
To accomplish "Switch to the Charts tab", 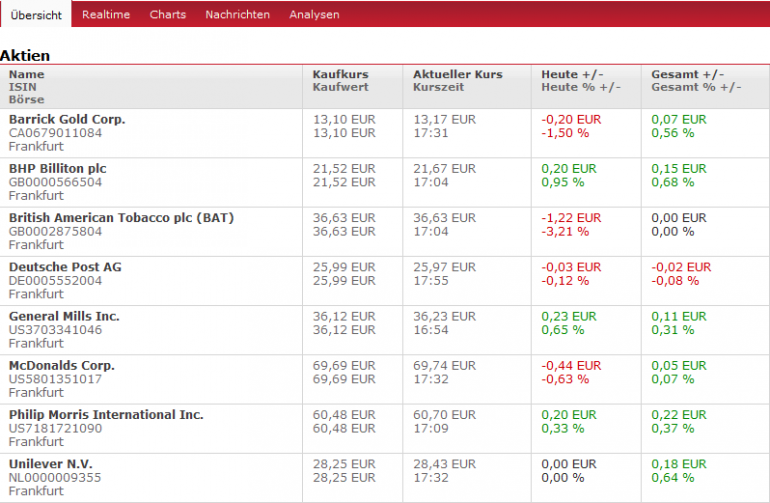I will pos(167,15).
